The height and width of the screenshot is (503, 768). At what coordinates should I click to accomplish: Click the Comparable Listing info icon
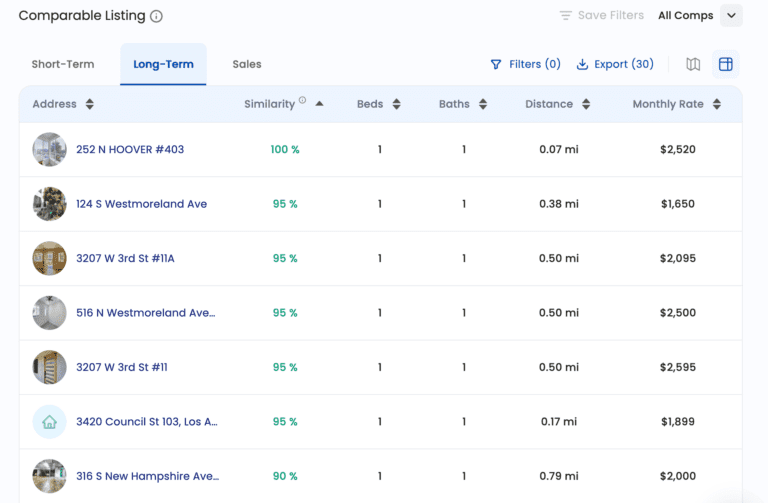pyautogui.click(x=157, y=16)
